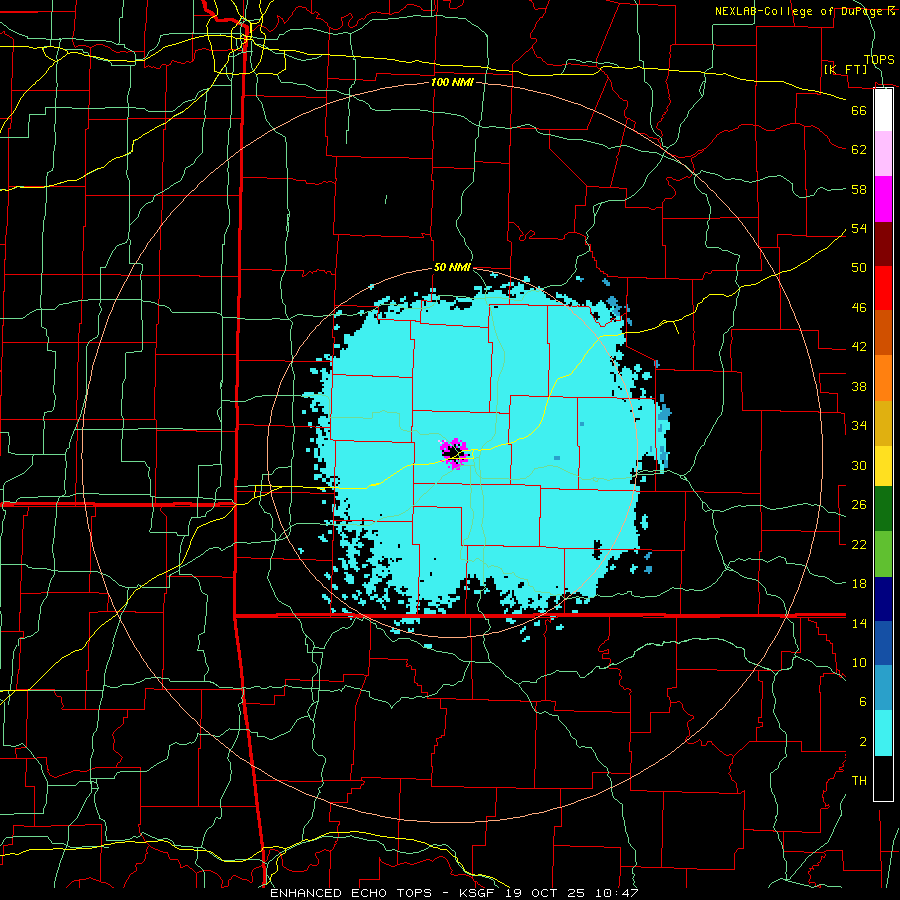
Task: Click the light pink legend swatch
Action: click(x=883, y=154)
